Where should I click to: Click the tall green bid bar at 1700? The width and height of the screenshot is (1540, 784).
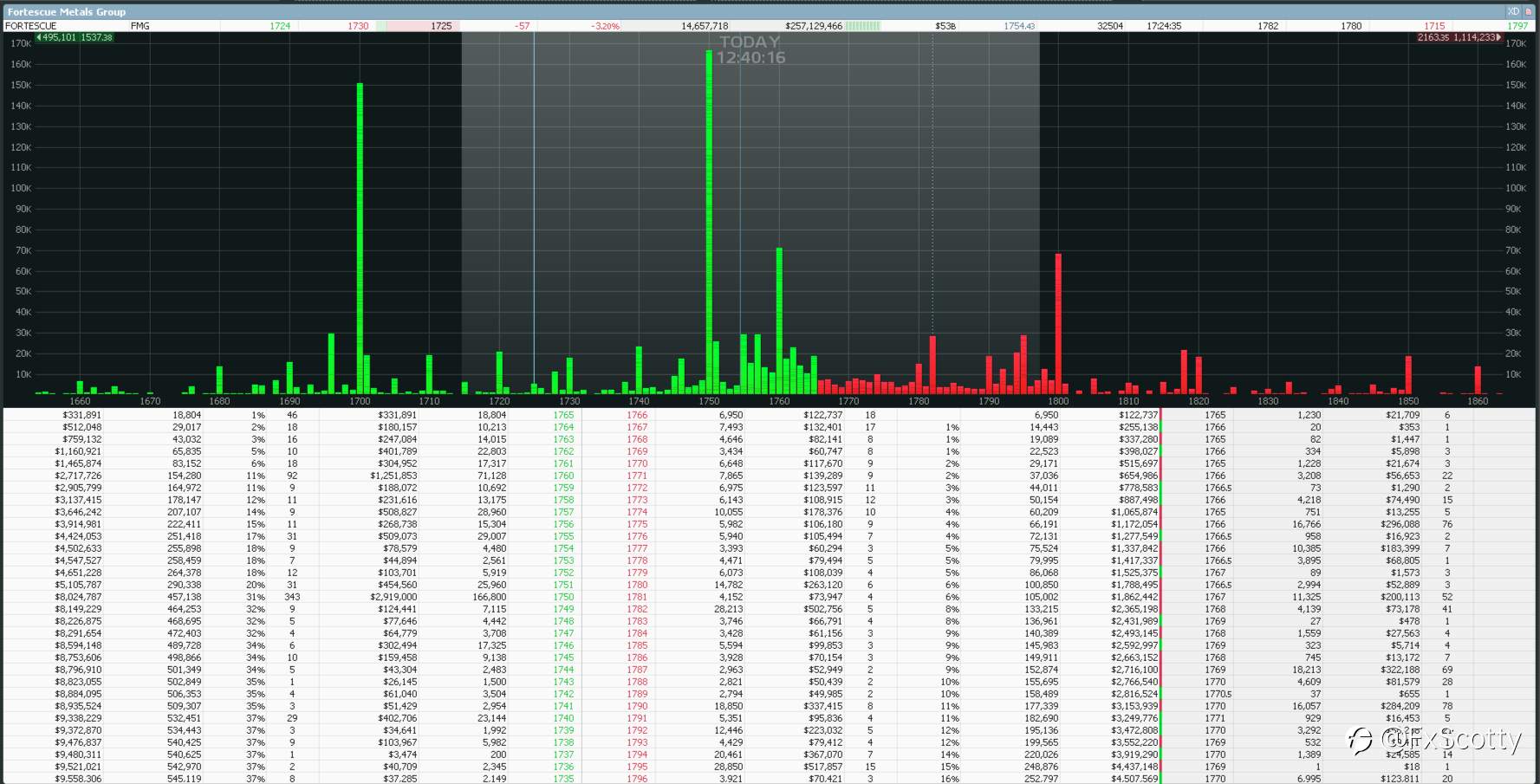[x=360, y=238]
